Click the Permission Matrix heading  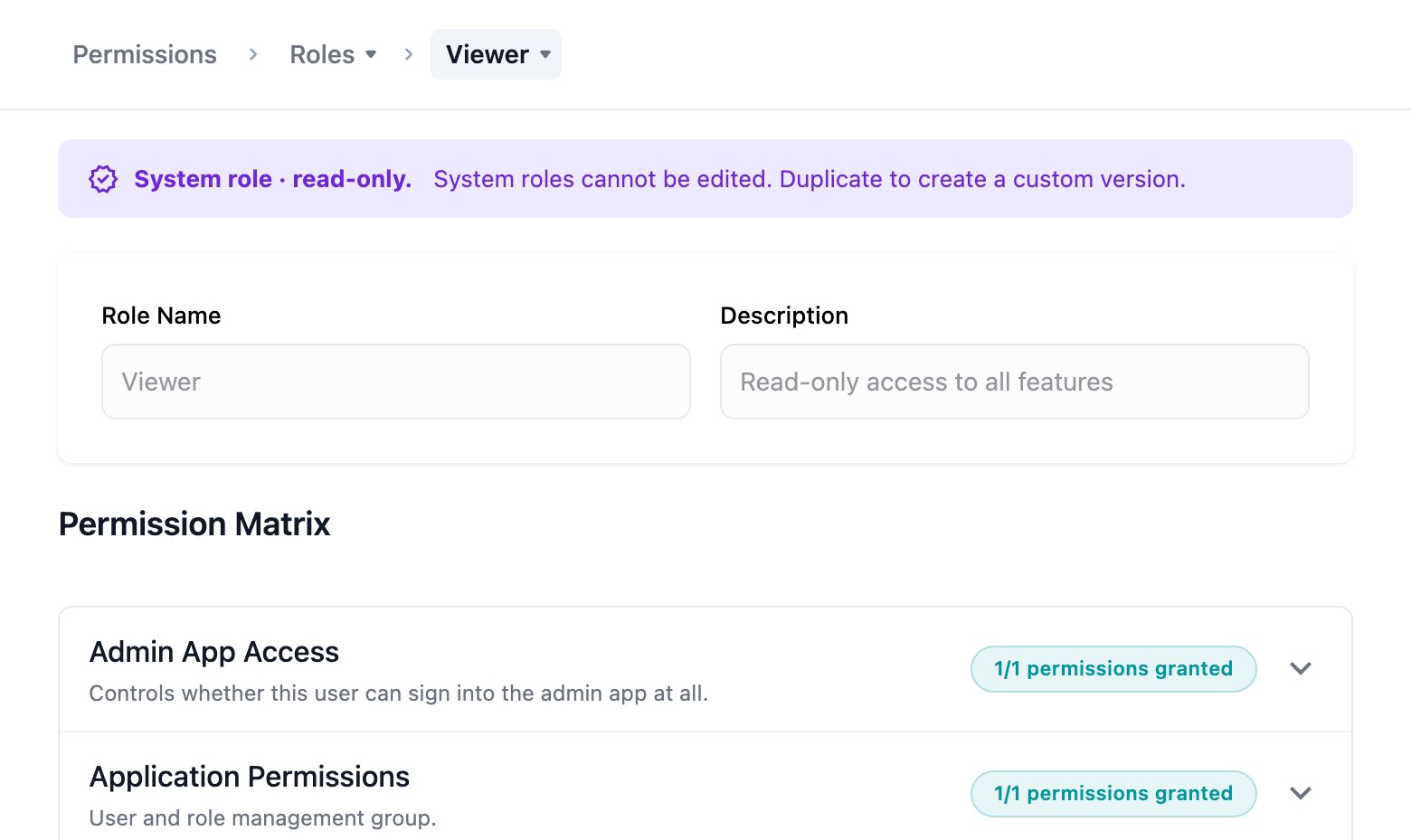coord(194,524)
